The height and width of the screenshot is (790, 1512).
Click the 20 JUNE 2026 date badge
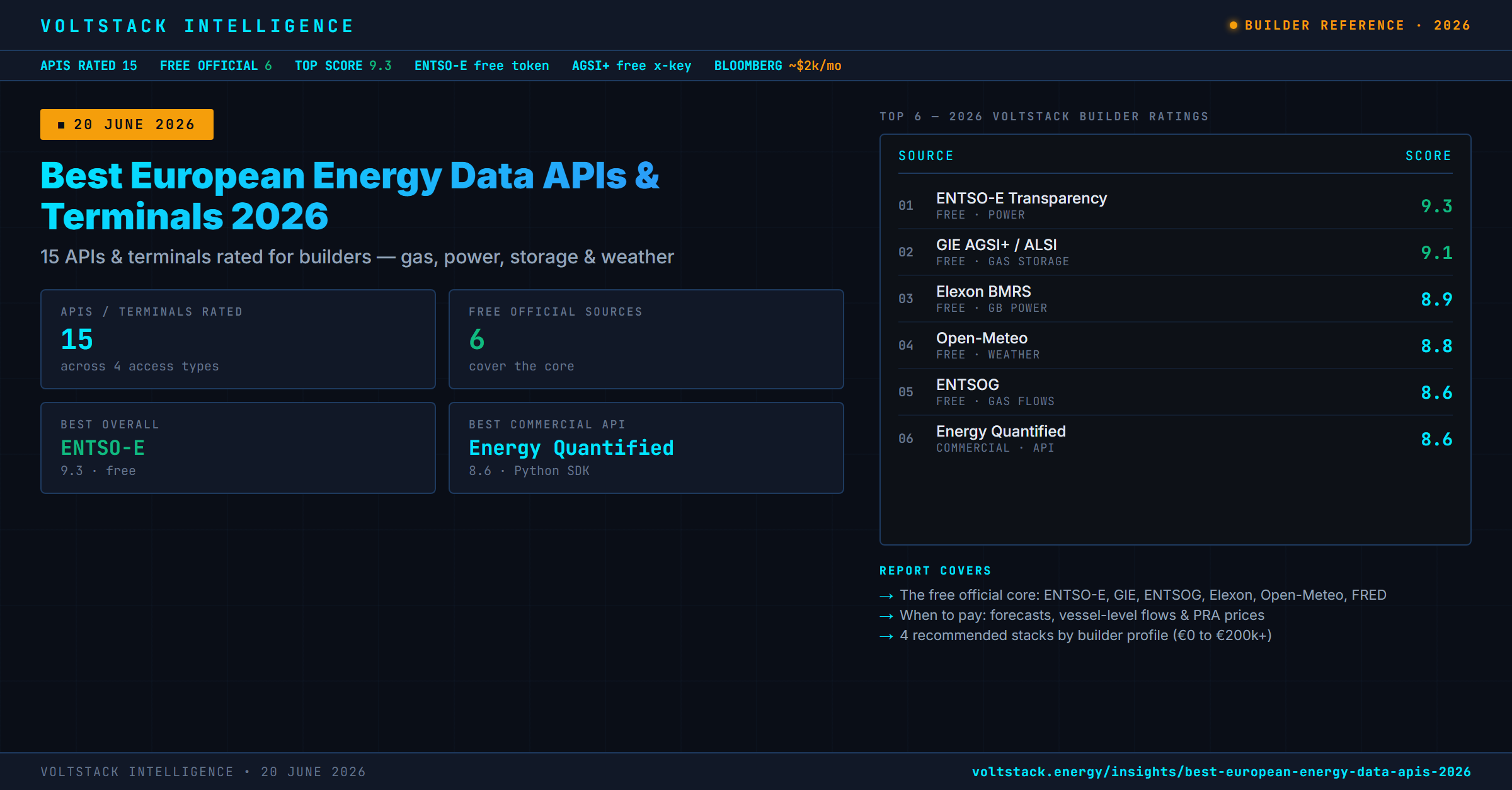coord(127,124)
